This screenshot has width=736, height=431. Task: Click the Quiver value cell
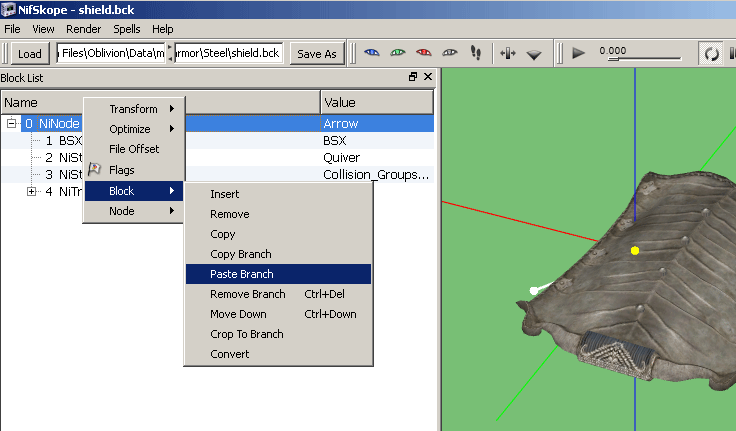click(x=377, y=157)
